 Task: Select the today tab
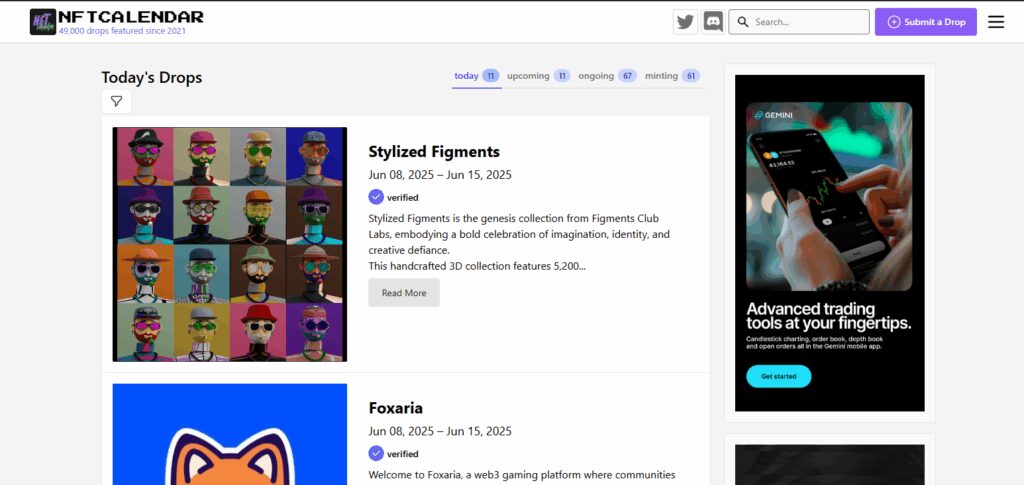(477, 76)
